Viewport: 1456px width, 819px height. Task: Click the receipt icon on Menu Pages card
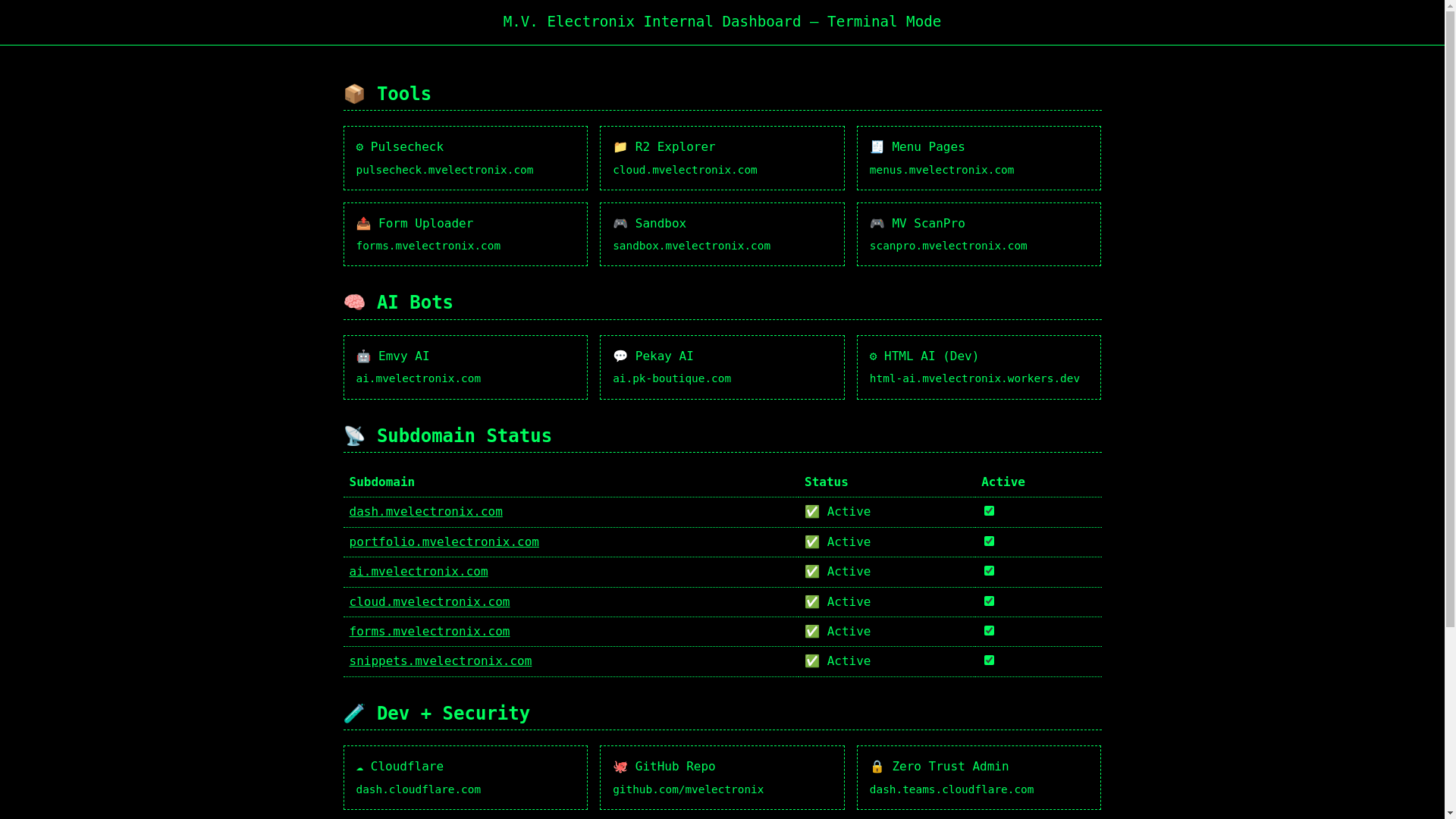tap(877, 147)
